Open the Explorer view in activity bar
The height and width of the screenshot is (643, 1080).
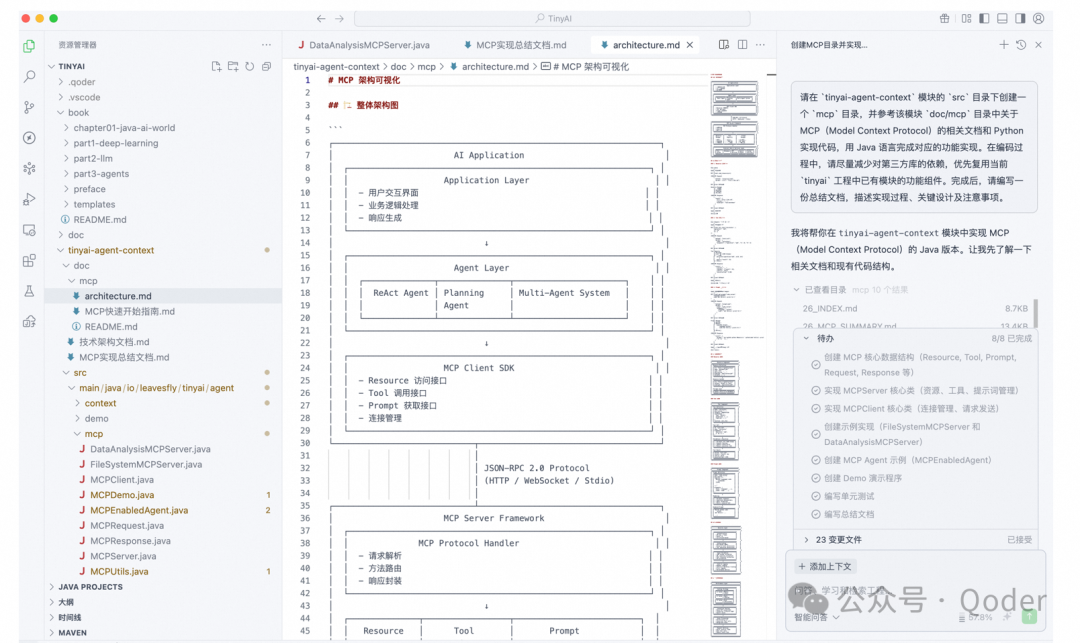tap(29, 46)
